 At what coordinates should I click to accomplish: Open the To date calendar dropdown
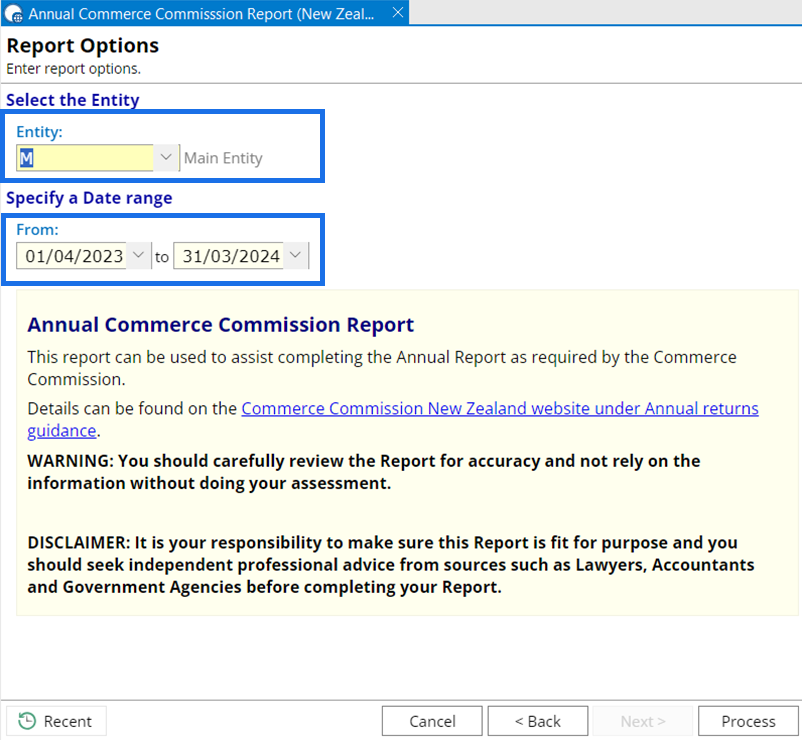coord(296,255)
